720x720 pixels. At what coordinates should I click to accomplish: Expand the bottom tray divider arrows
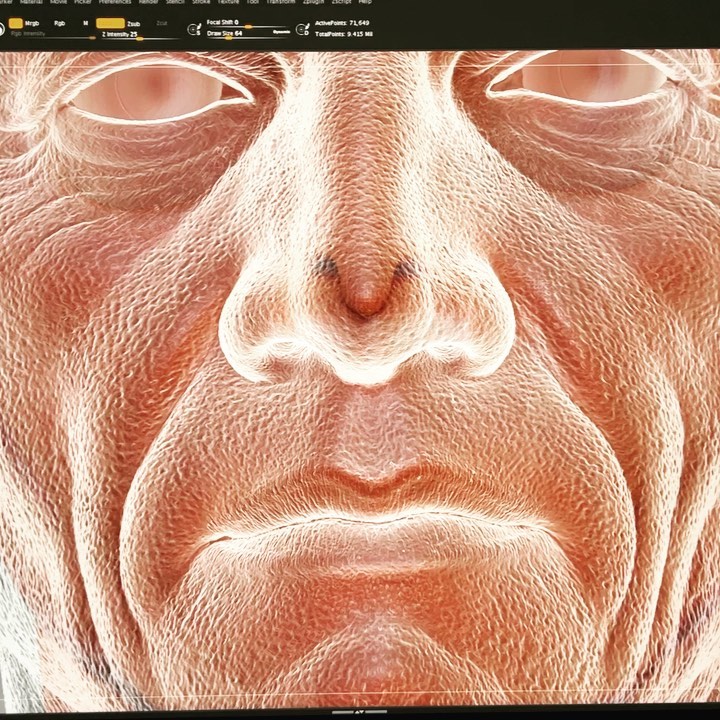(x=359, y=711)
